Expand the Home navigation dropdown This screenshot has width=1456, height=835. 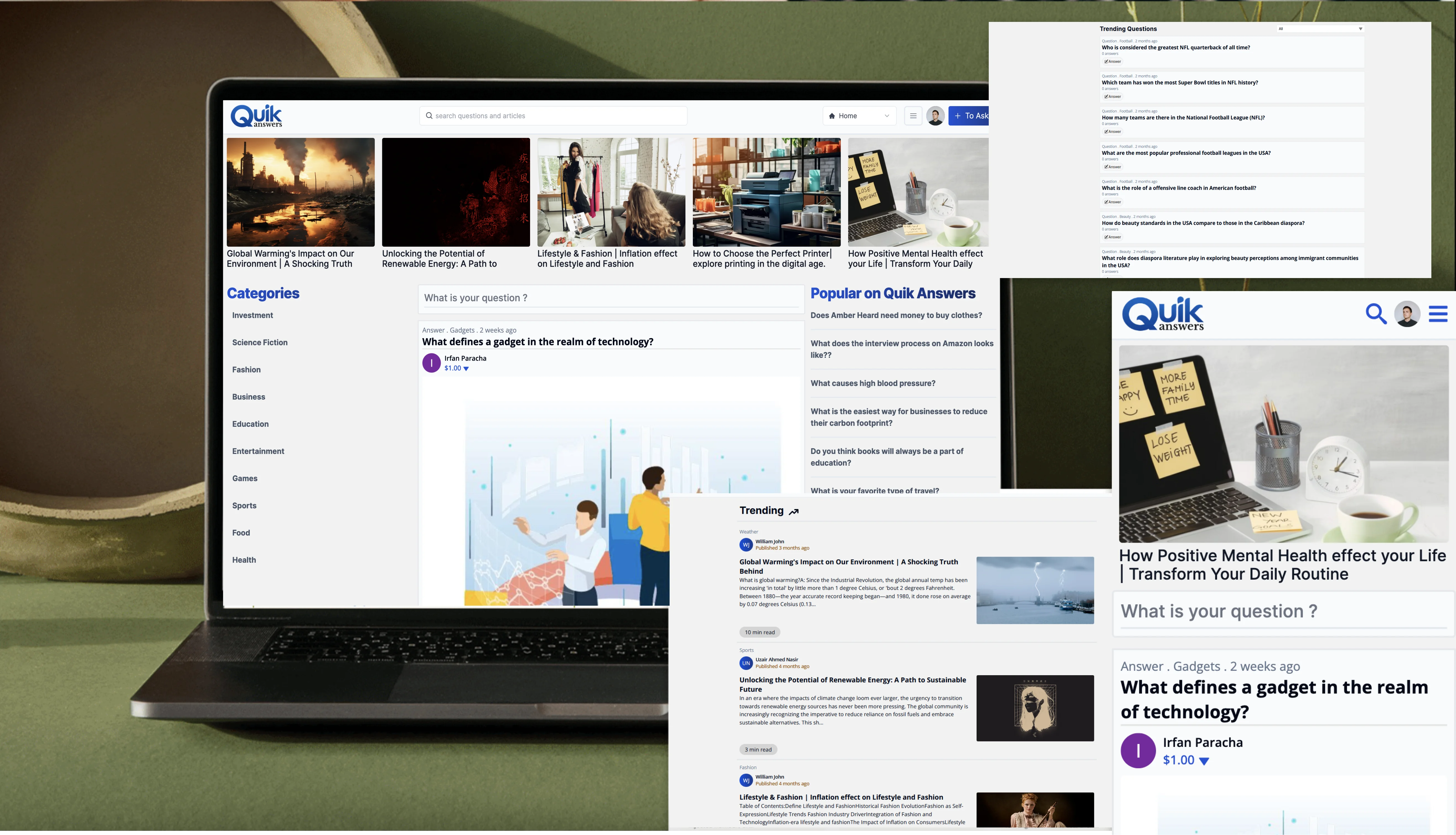[x=859, y=116]
